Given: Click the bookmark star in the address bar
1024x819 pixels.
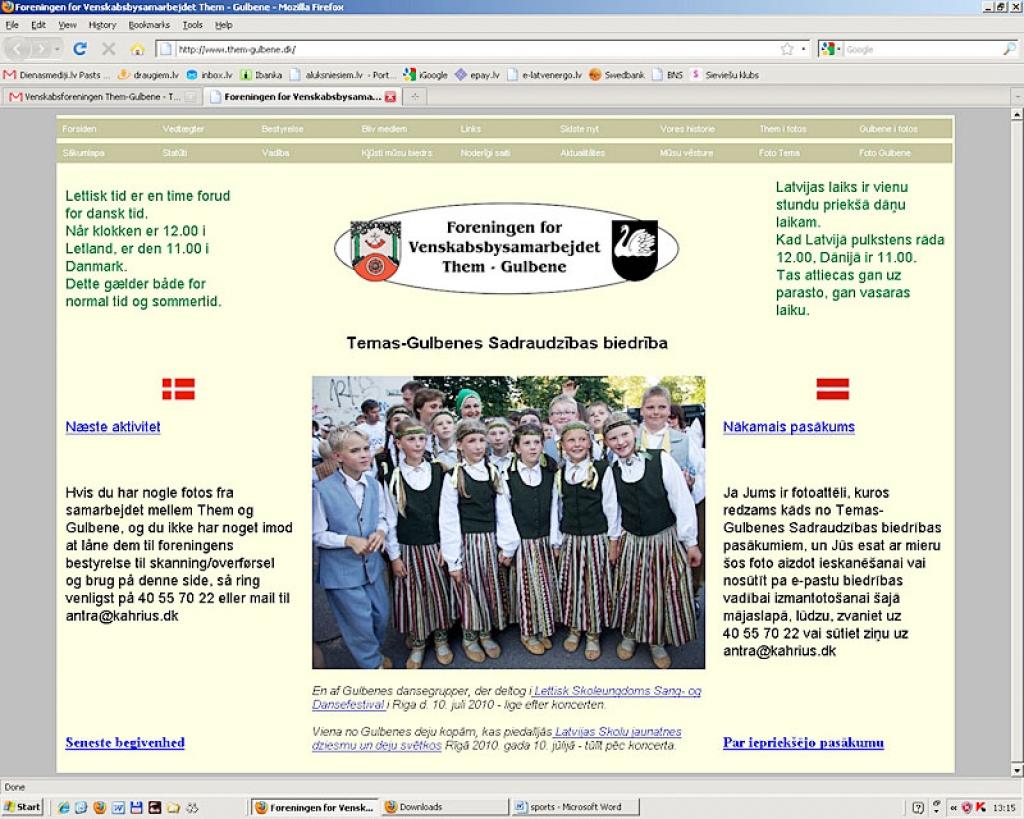Looking at the screenshot, I should tap(787, 48).
